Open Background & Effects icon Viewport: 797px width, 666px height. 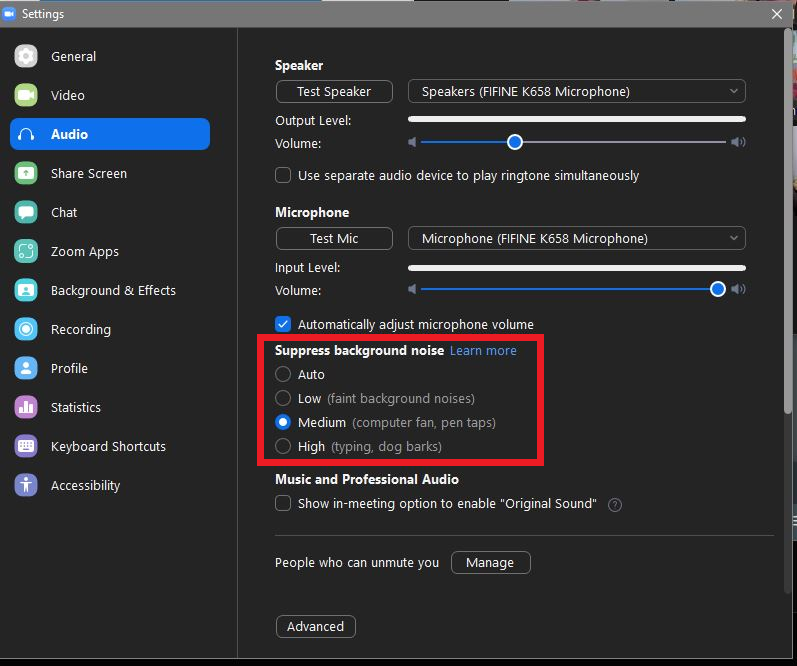(26, 291)
